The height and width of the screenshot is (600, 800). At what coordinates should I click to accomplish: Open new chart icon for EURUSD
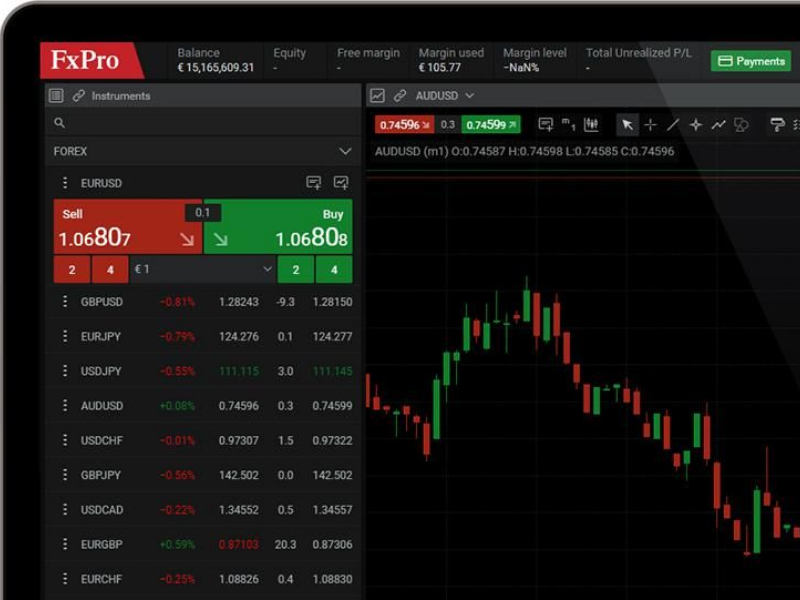341,183
